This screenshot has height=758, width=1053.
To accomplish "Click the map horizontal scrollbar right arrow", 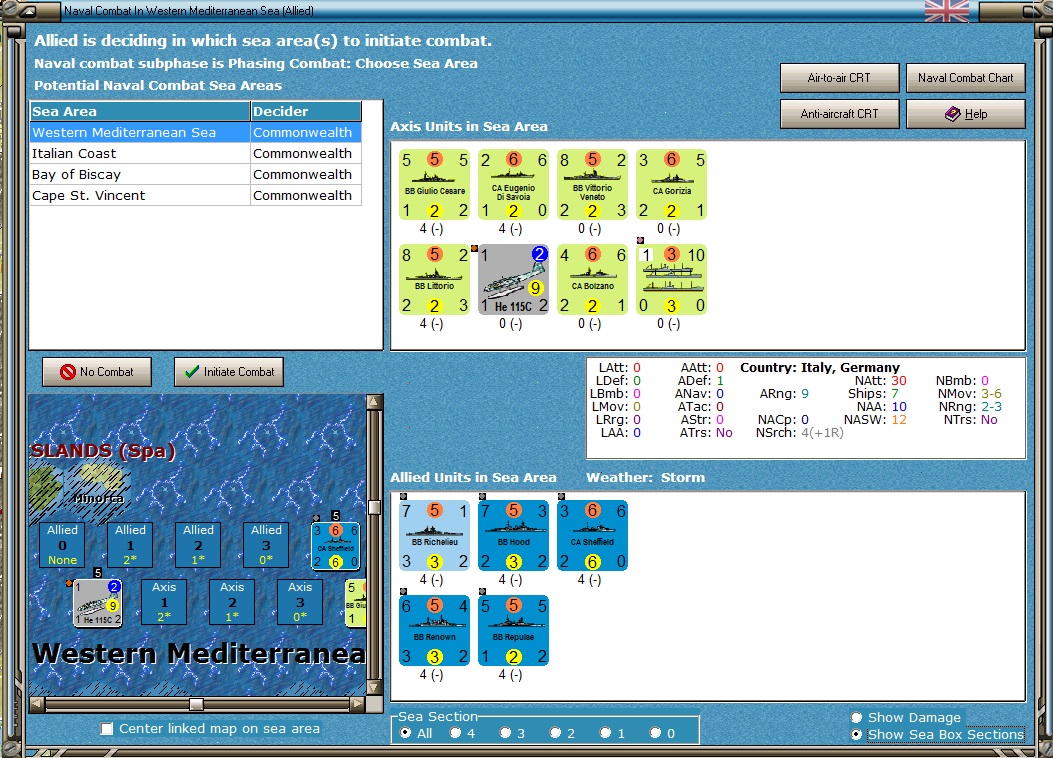I will 357,704.
